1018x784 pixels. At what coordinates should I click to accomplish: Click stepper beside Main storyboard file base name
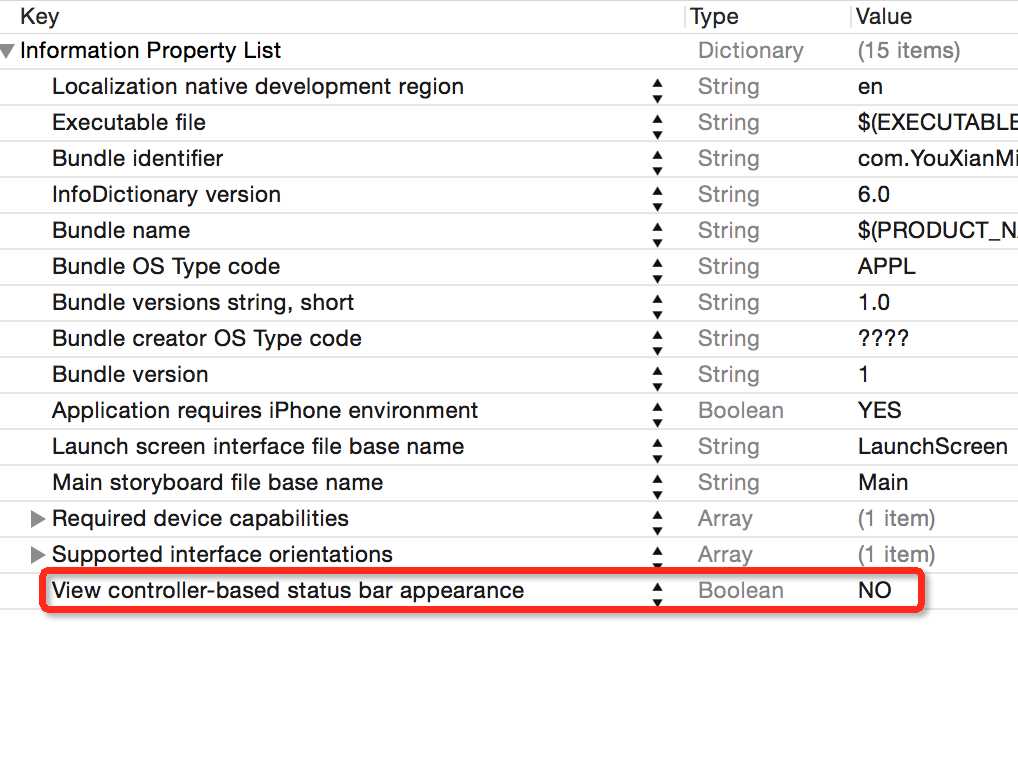coord(657,483)
